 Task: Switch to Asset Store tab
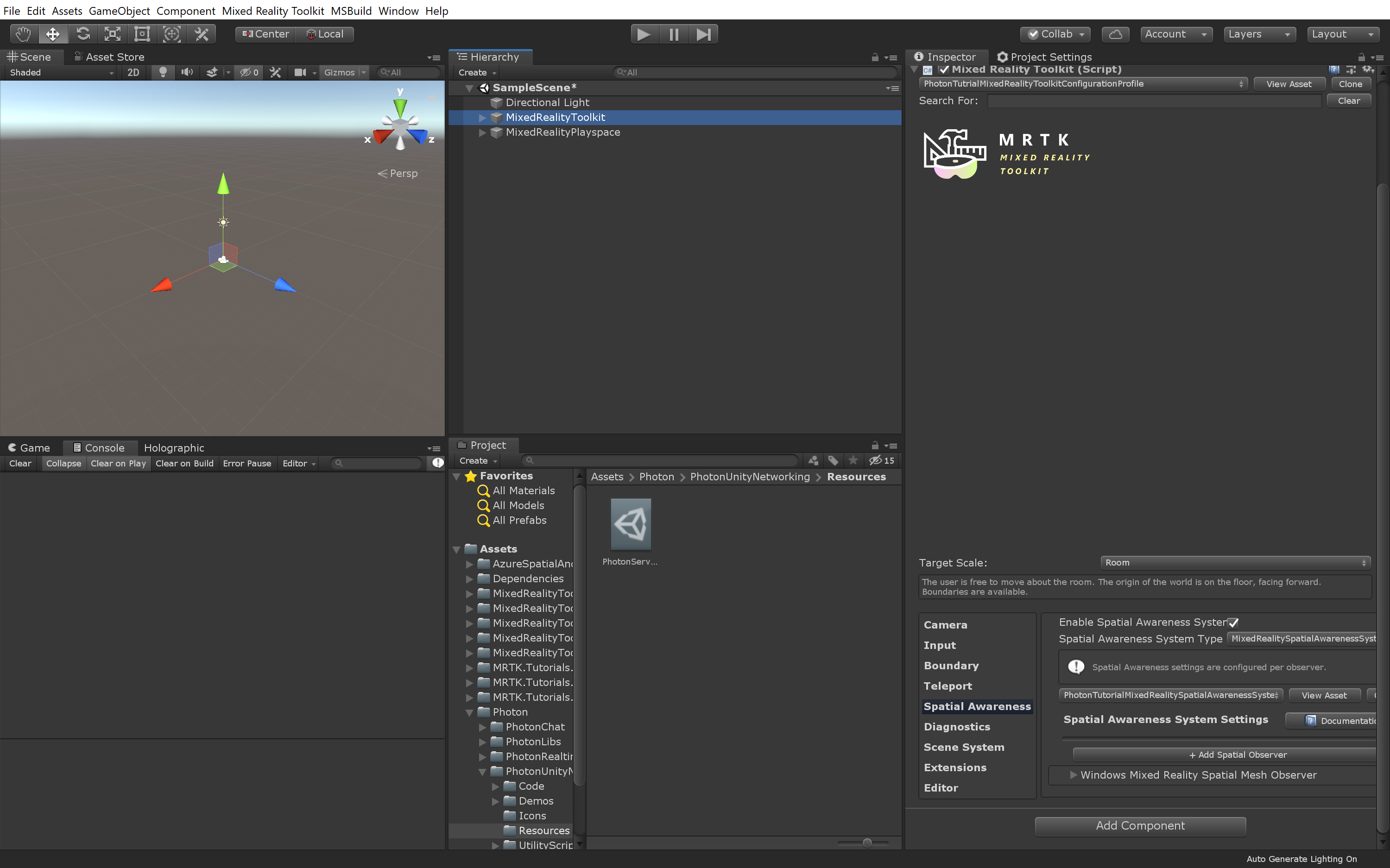[109, 57]
